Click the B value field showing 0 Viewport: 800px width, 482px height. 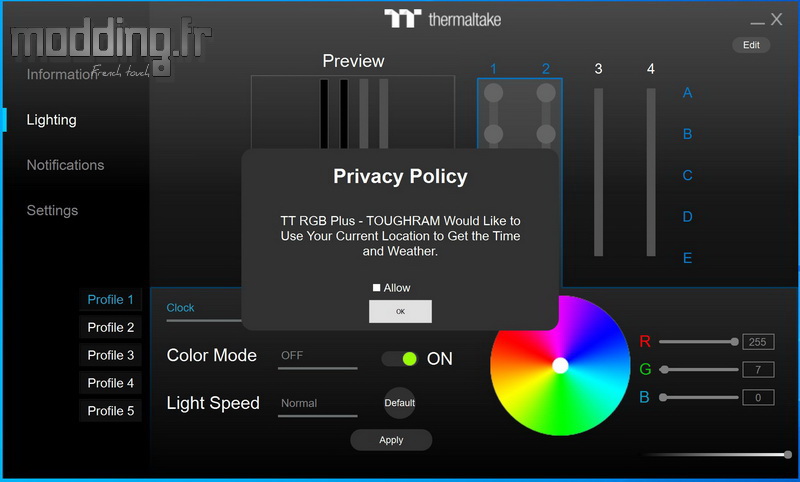[x=758, y=397]
